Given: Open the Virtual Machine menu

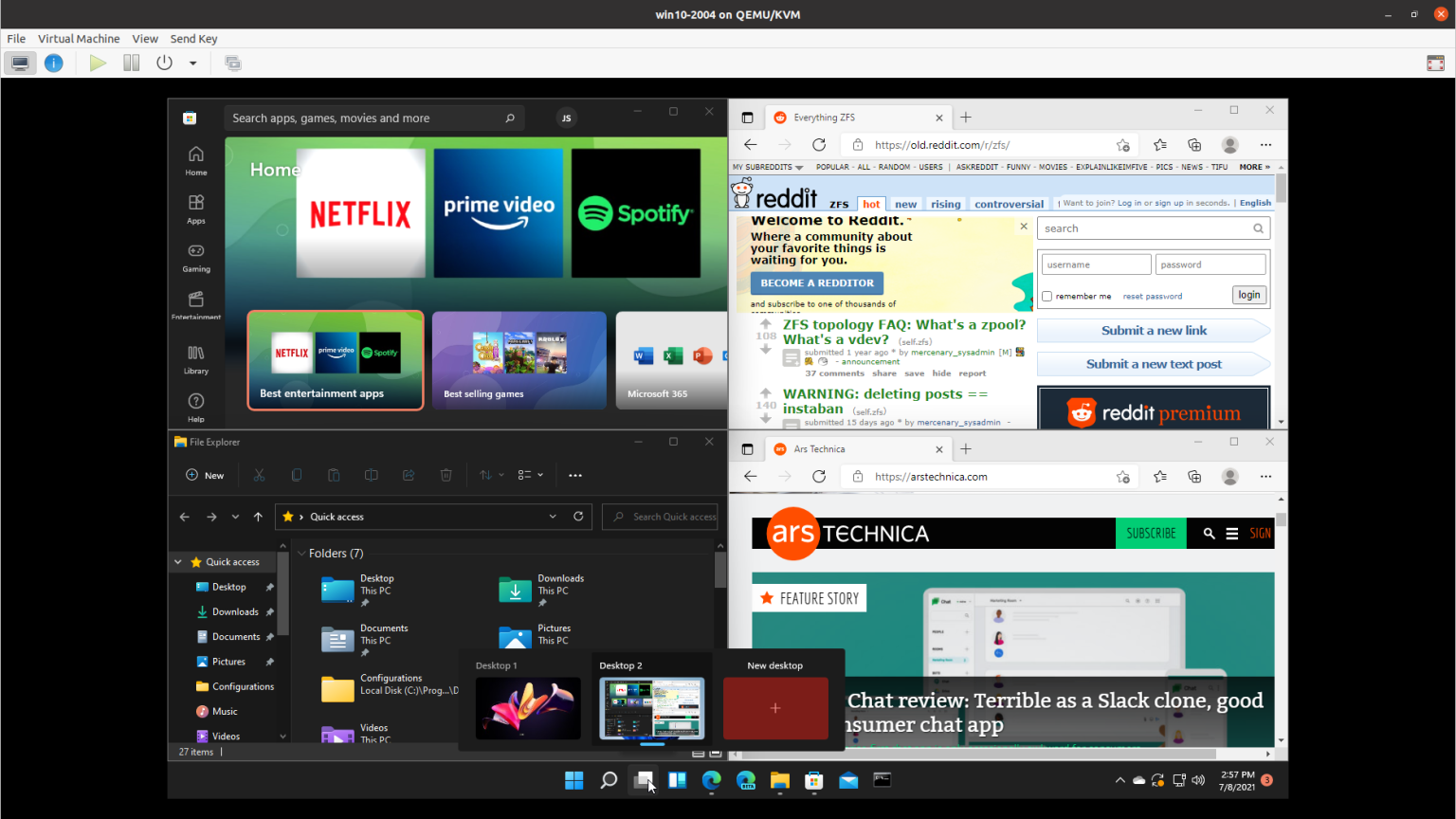Looking at the screenshot, I should click(79, 39).
